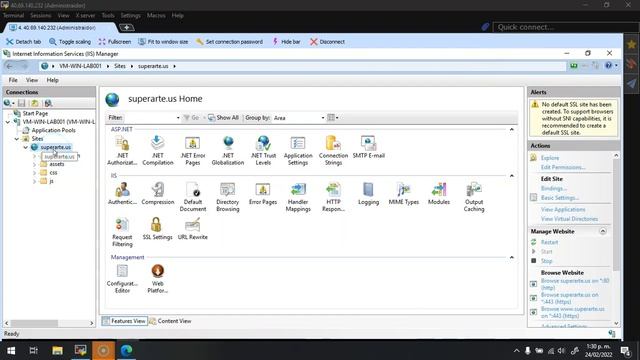Open the Macros menu in terminal app

tap(156, 16)
